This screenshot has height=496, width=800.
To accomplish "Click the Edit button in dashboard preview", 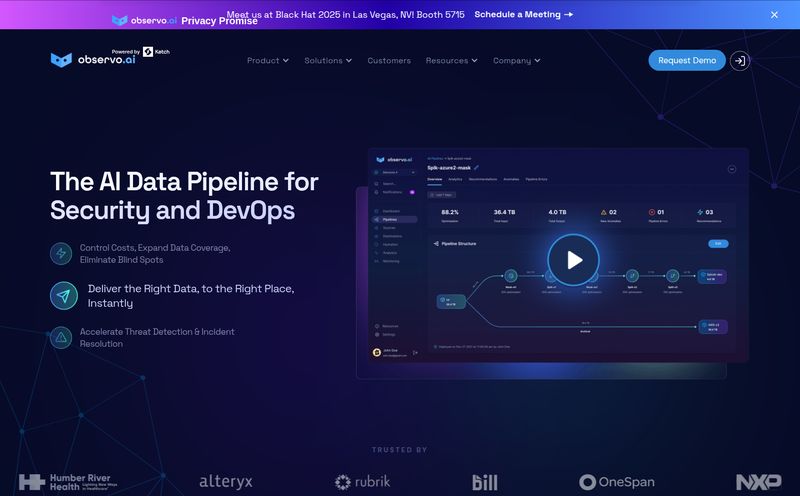I will tap(718, 243).
